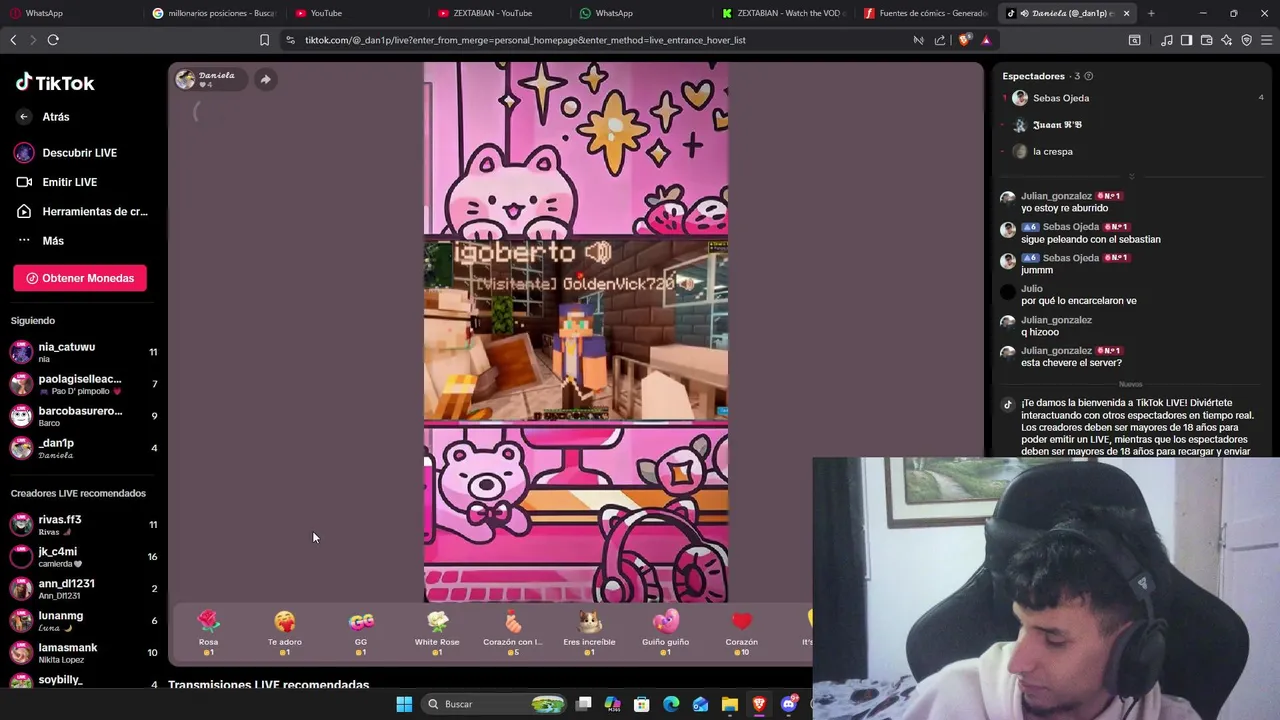
Task: Open a new browser tab
Action: (x=1151, y=13)
